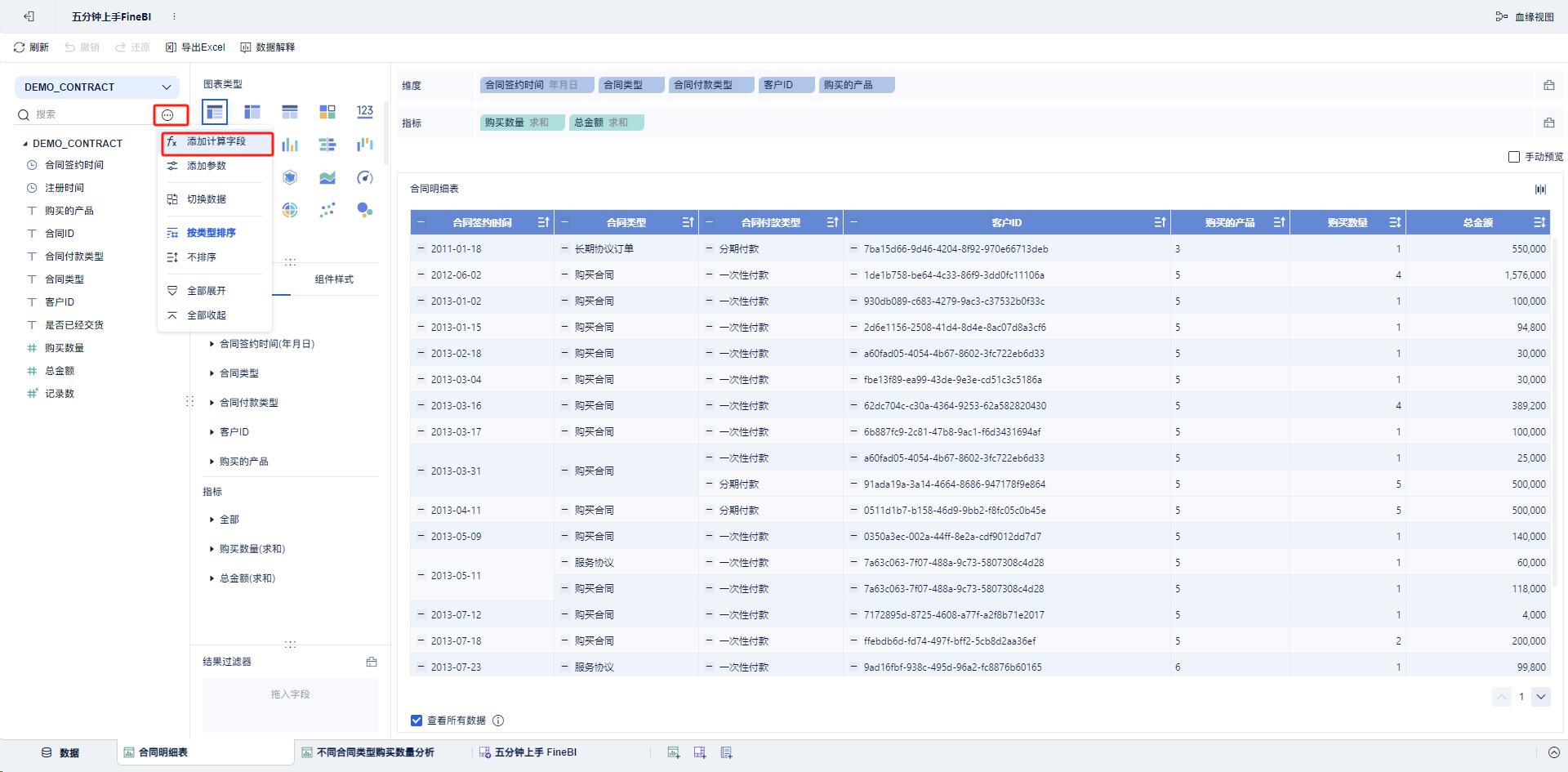Select the 是否已经交货 field

[x=73, y=325]
